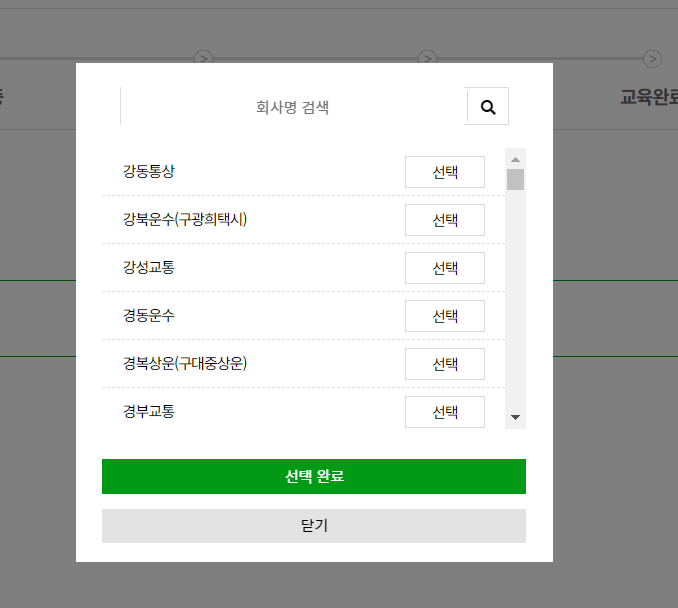Click the step arrow icon above search field
678x608 pixels.
coord(204,59)
